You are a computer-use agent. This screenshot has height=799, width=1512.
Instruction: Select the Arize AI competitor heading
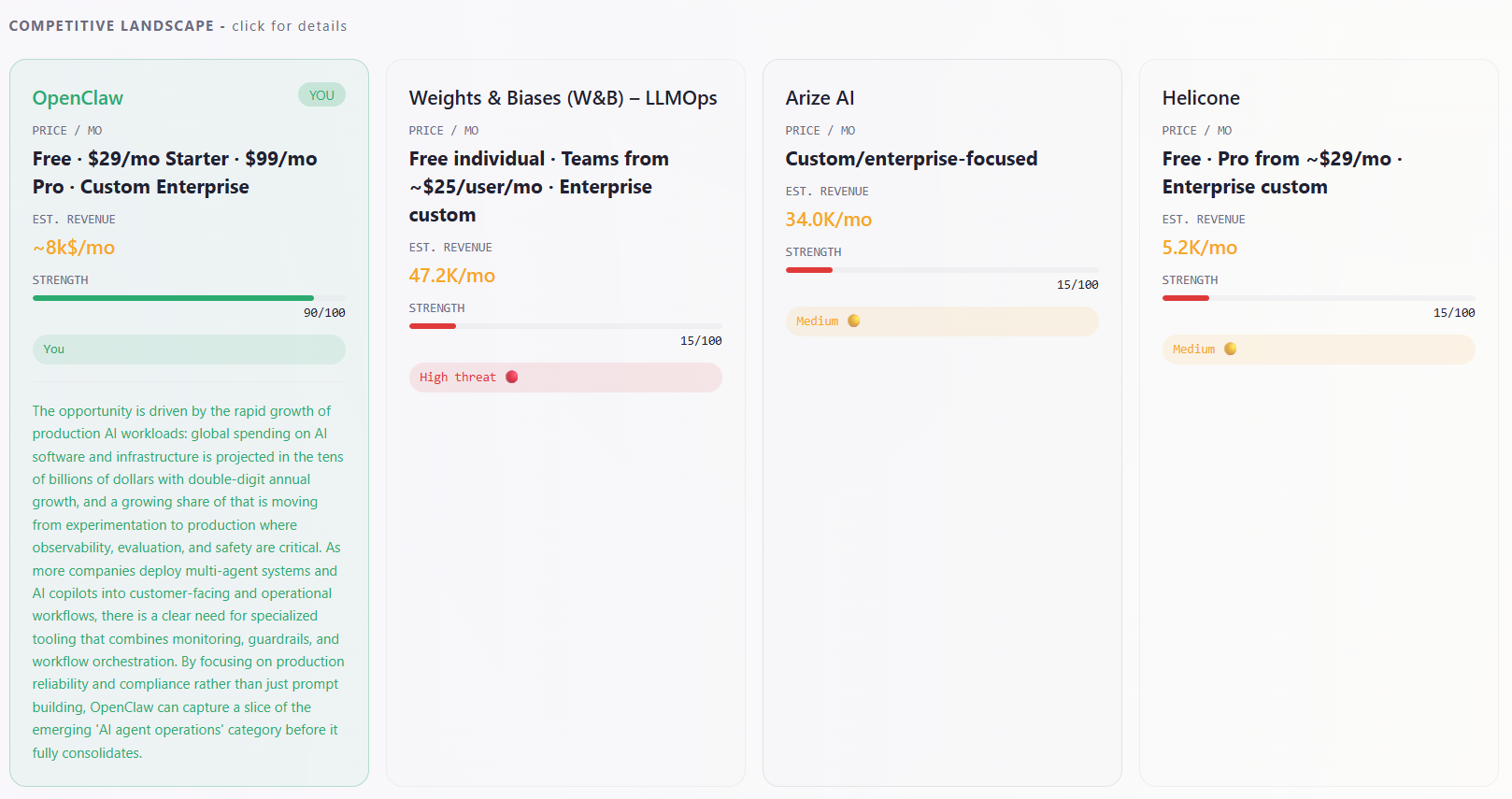point(820,98)
